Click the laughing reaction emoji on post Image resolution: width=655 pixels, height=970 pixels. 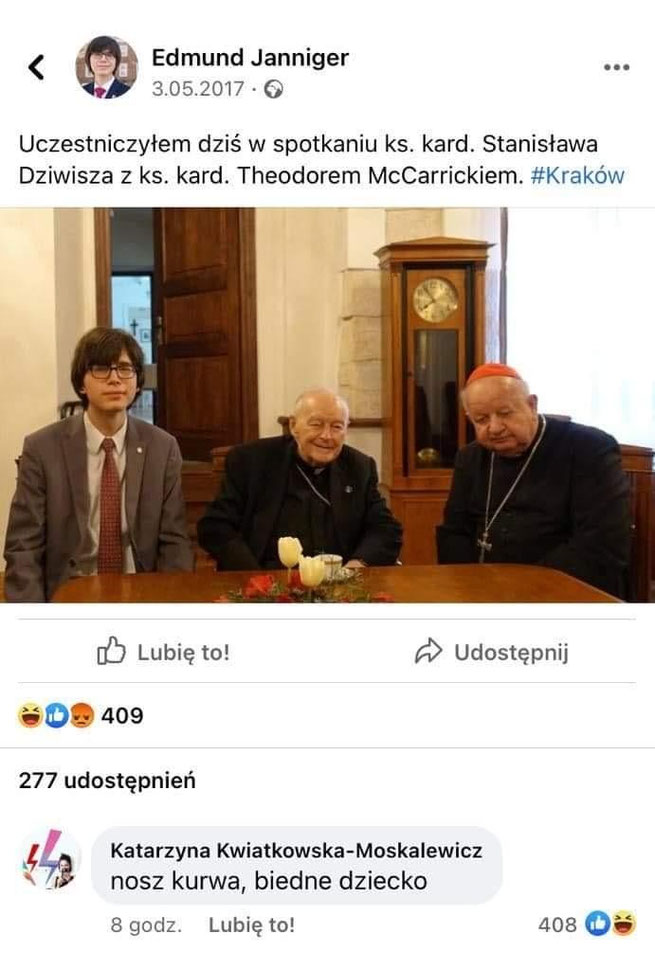tap(30, 715)
